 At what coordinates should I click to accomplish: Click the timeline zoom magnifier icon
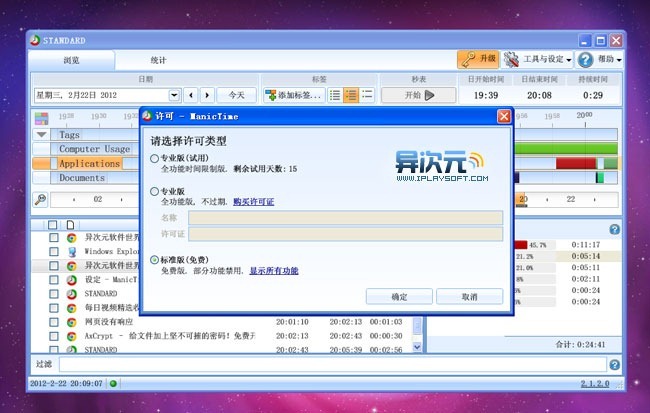click(41, 199)
